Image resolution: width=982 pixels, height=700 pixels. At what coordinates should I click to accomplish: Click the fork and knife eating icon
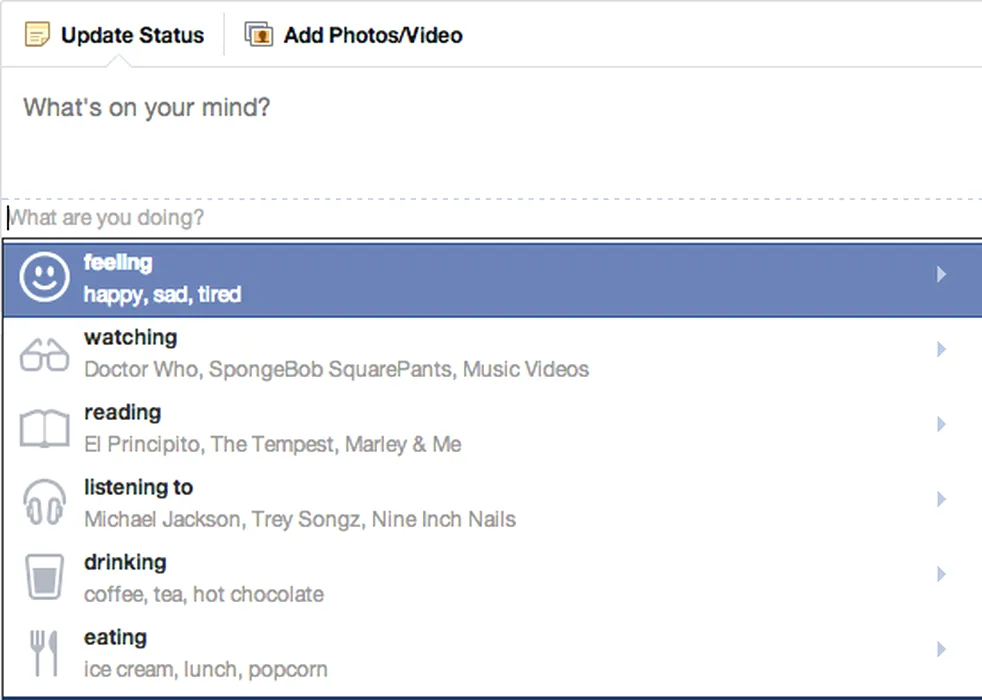(x=45, y=652)
